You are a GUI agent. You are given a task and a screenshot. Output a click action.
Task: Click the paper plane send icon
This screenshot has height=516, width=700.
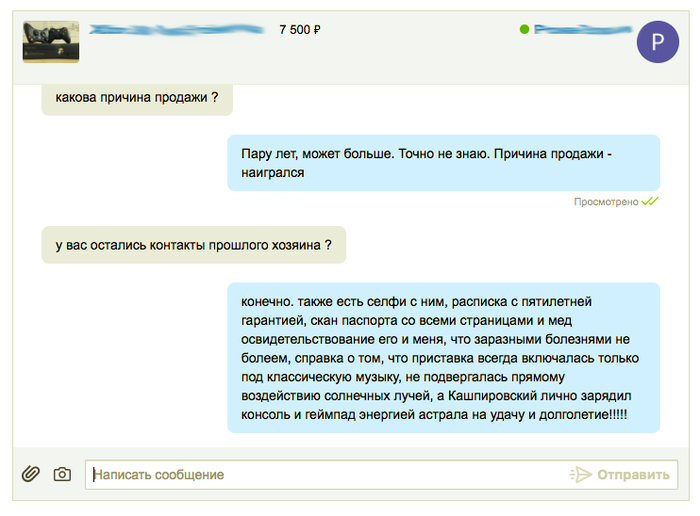[580, 474]
